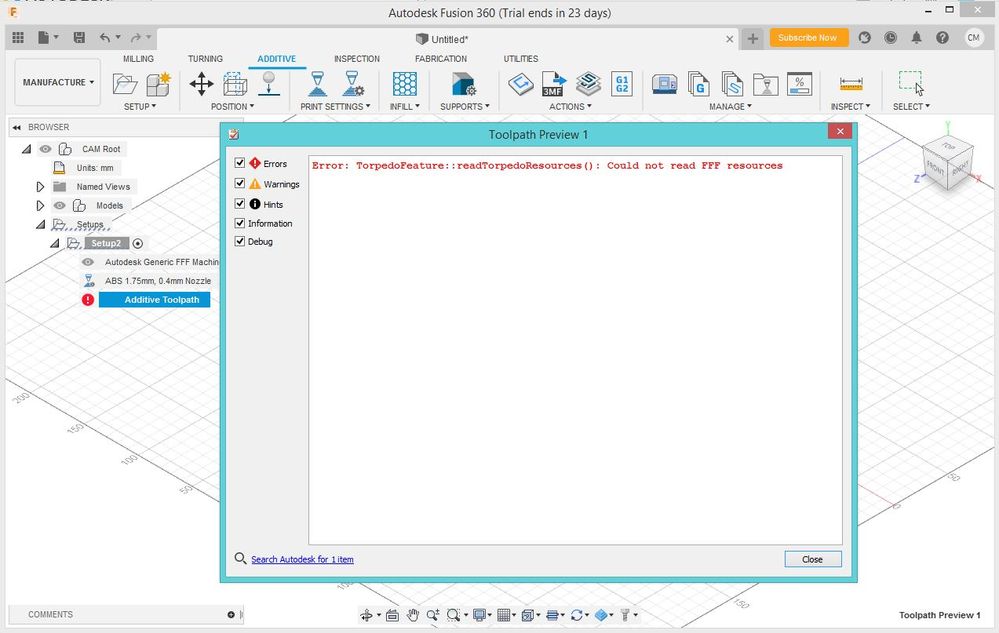This screenshot has height=633, width=999.
Task: Open the Print Setting Library icon
Action: pyautogui.click(x=732, y=83)
